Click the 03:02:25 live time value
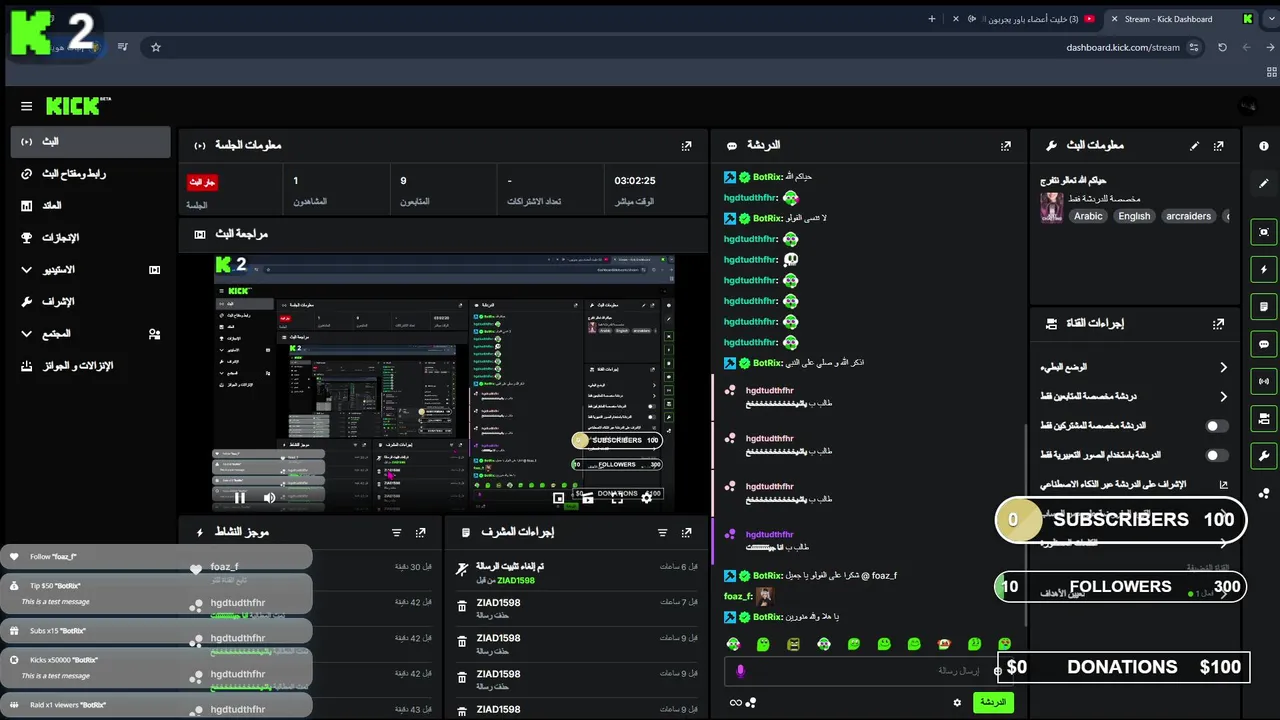This screenshot has width=1280, height=720. pos(635,181)
